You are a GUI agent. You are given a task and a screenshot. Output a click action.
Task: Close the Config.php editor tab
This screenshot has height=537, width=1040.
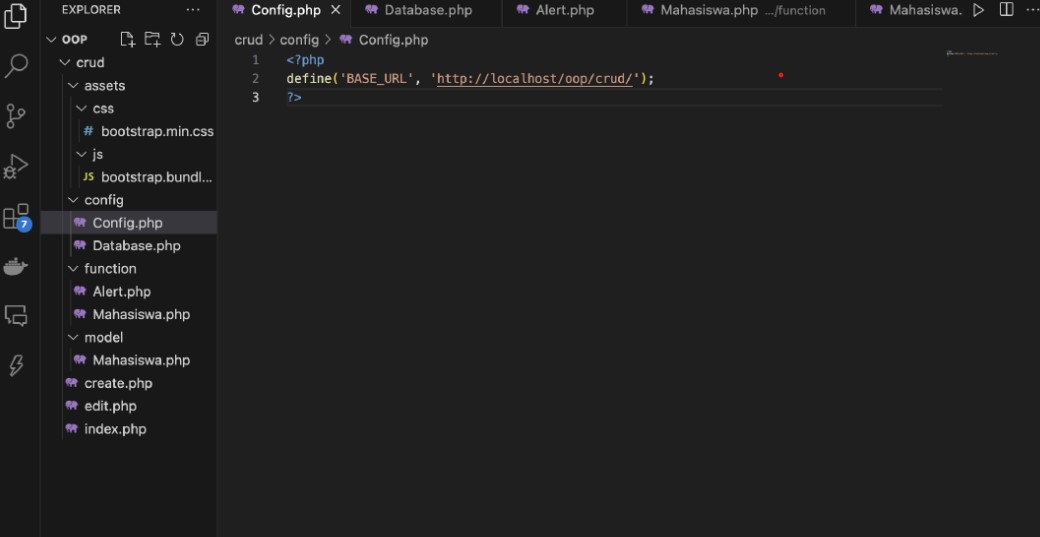point(336,10)
